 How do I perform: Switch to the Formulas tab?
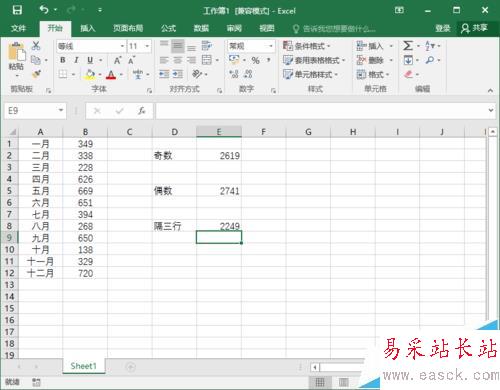(x=169, y=28)
